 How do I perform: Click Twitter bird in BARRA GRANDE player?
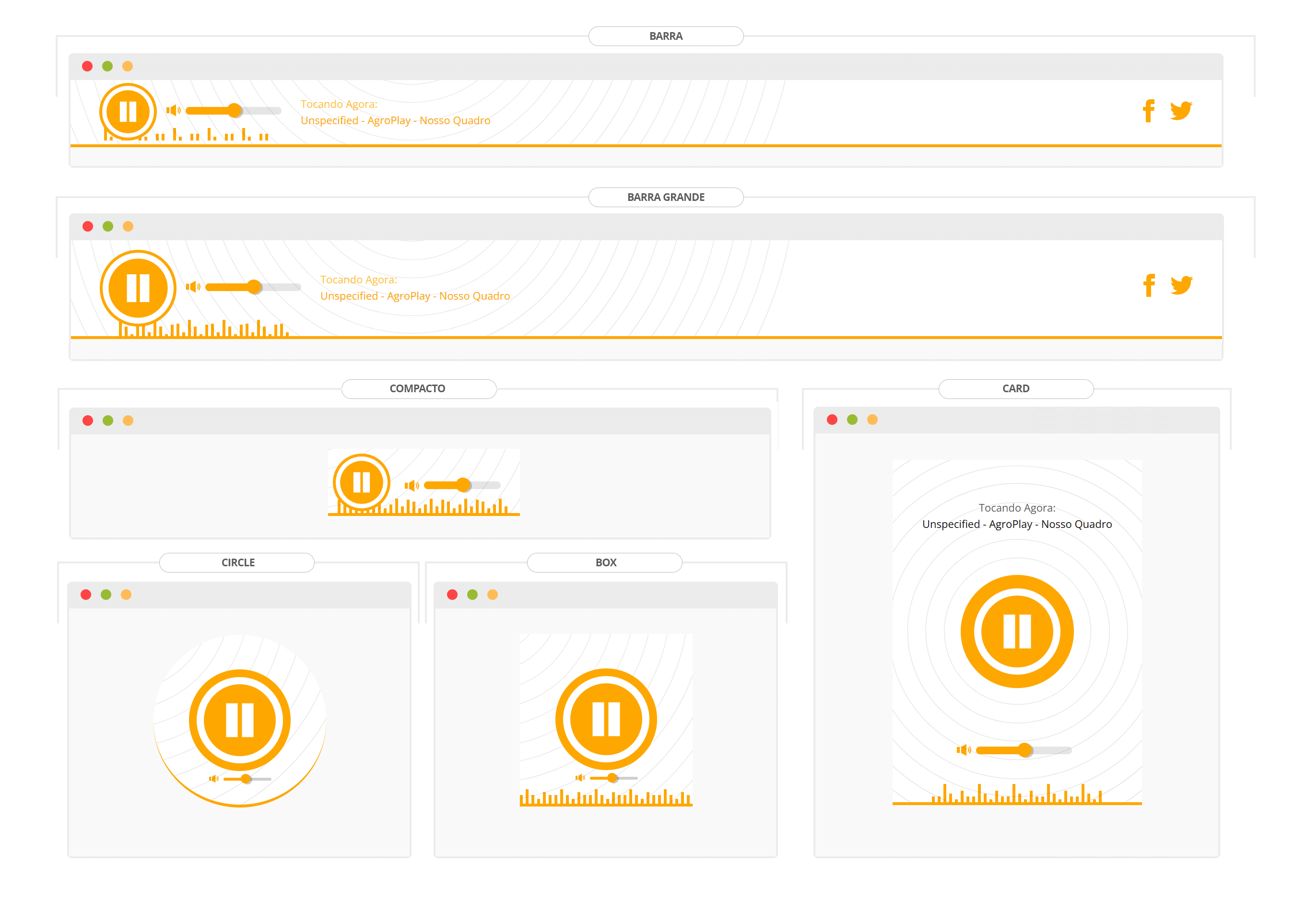coord(1181,285)
